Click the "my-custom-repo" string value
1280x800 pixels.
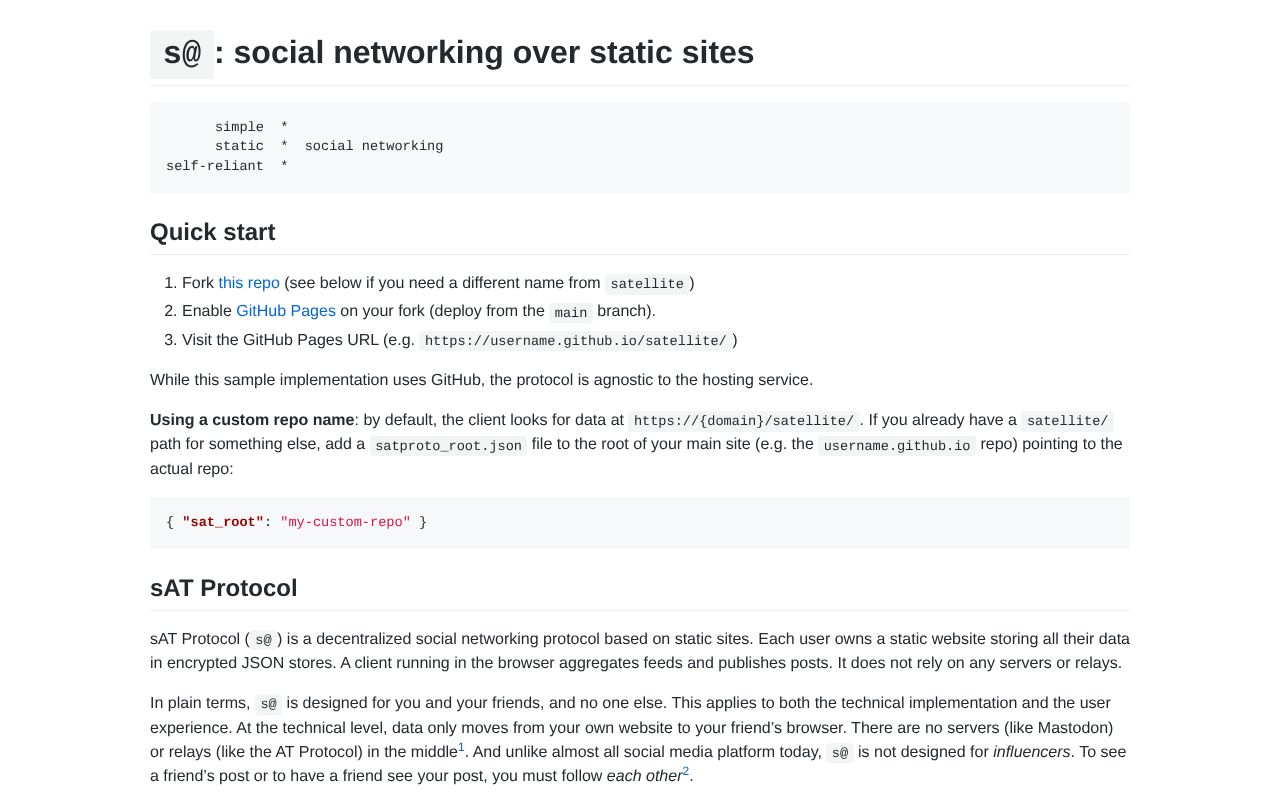tap(345, 522)
